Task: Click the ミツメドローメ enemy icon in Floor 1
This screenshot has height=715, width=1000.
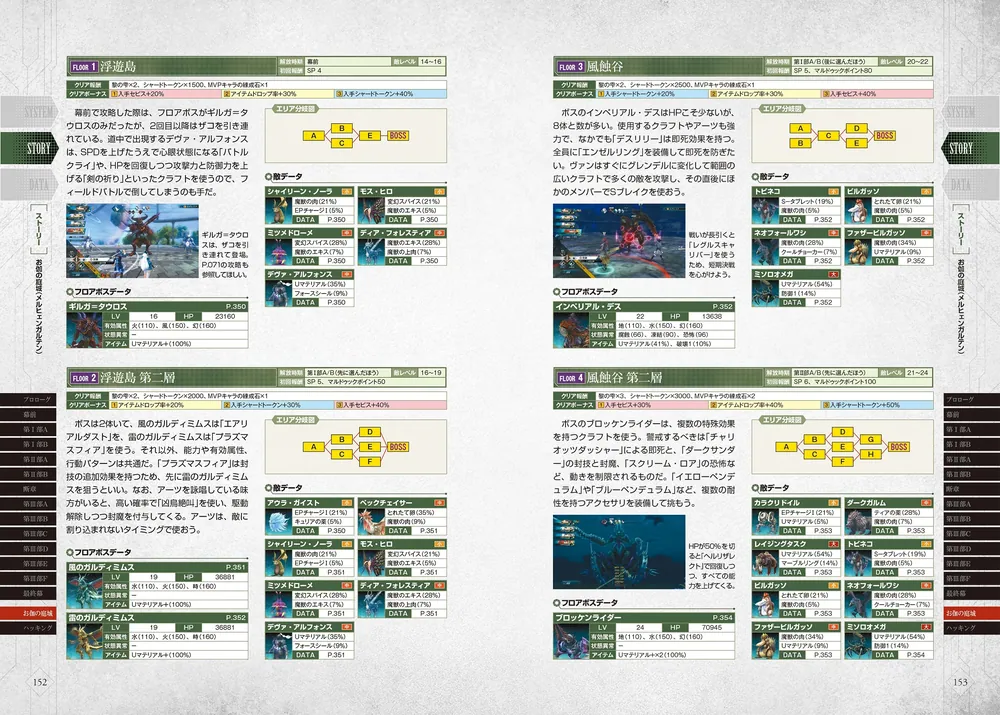Action: 278,251
